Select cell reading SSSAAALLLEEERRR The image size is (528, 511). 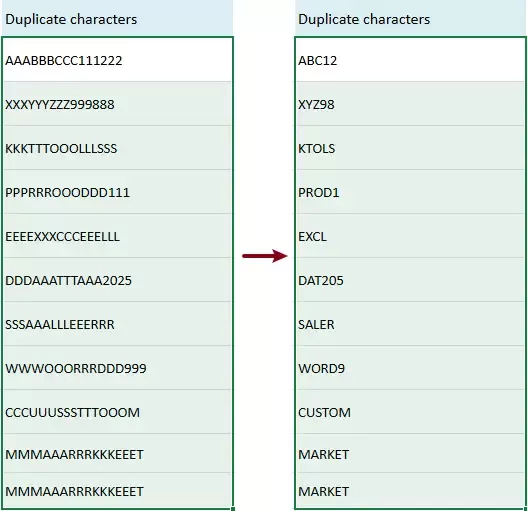pyautogui.click(x=117, y=324)
